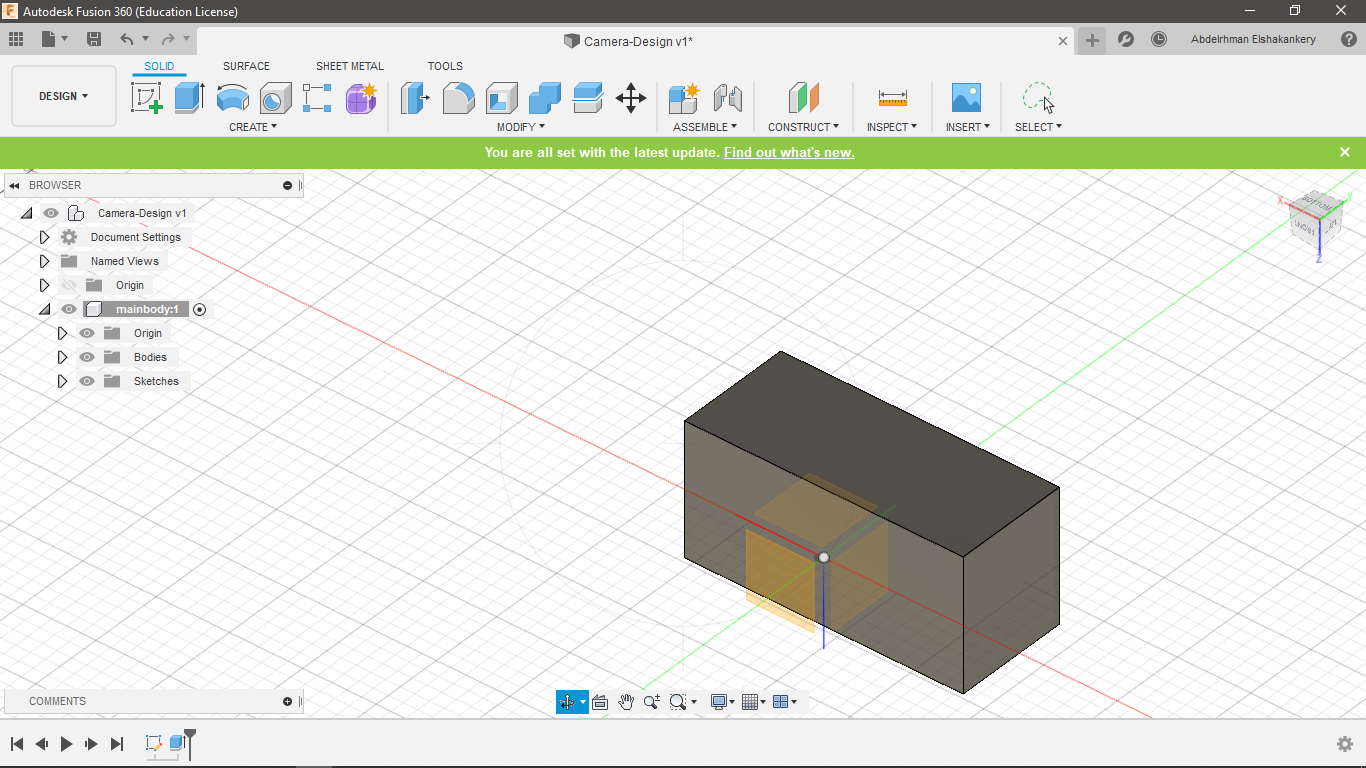Go to the timeline end
This screenshot has width=1366, height=768.
click(x=117, y=743)
